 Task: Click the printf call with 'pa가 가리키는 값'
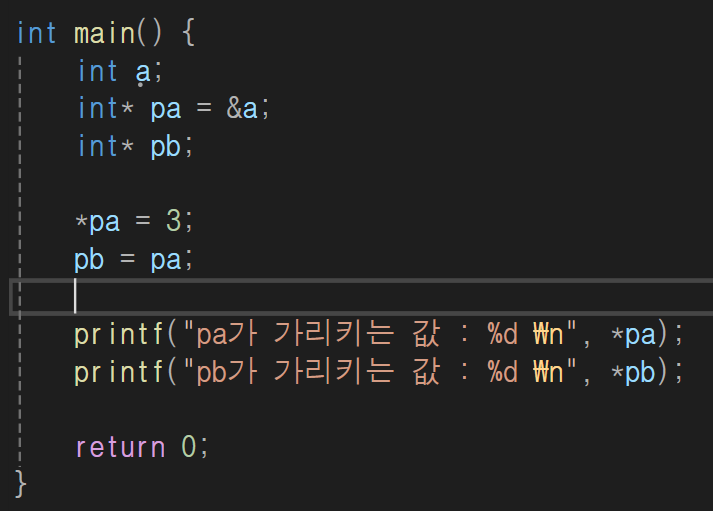(x=378, y=334)
